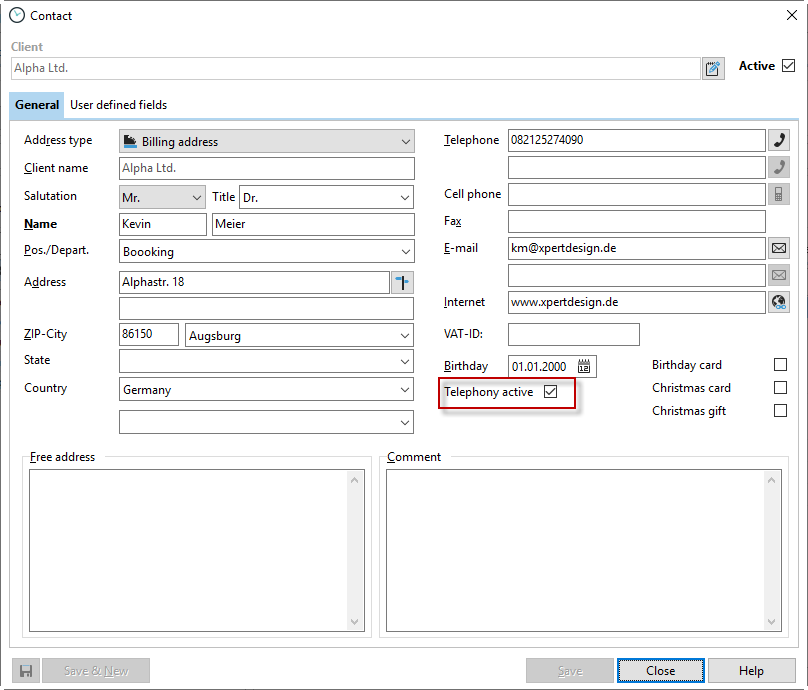Open website with the Internet globe icon
Image resolution: width=808 pixels, height=690 pixels.
[779, 302]
